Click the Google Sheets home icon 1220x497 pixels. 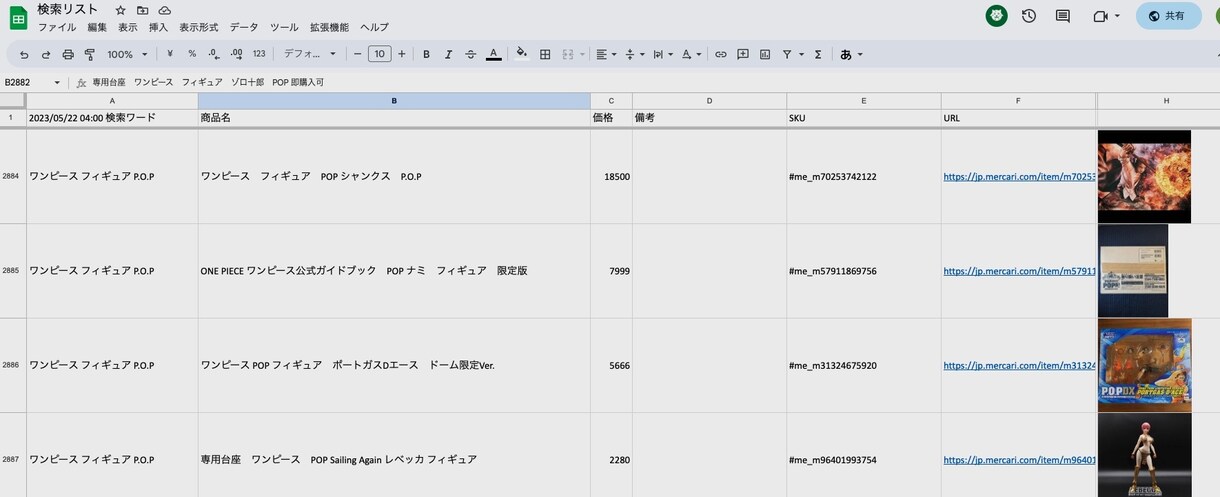coord(18,18)
